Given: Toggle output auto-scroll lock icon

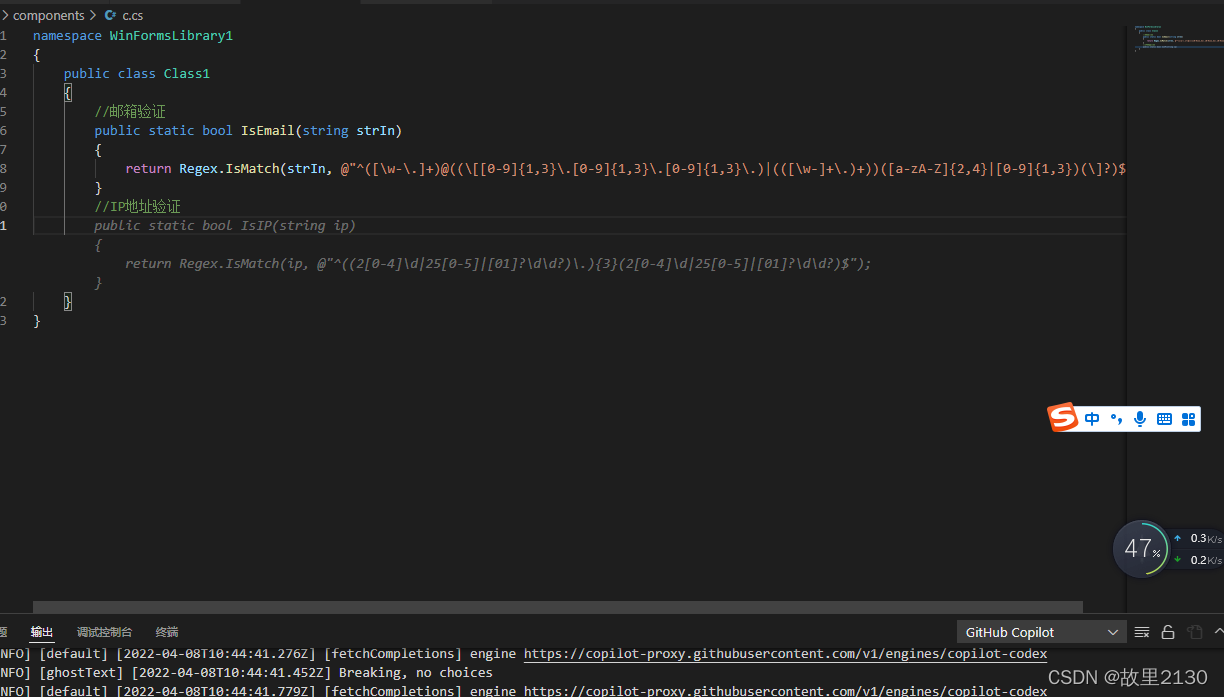Looking at the screenshot, I should point(1168,632).
